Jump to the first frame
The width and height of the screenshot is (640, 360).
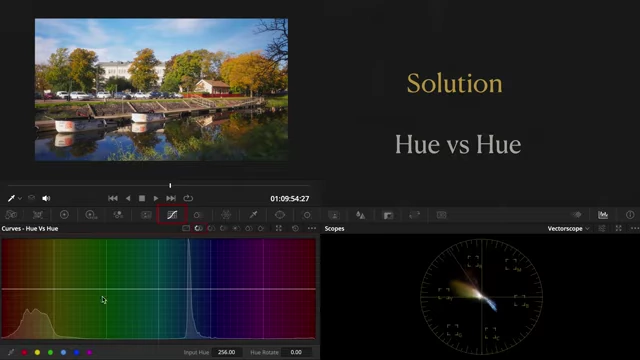click(113, 198)
